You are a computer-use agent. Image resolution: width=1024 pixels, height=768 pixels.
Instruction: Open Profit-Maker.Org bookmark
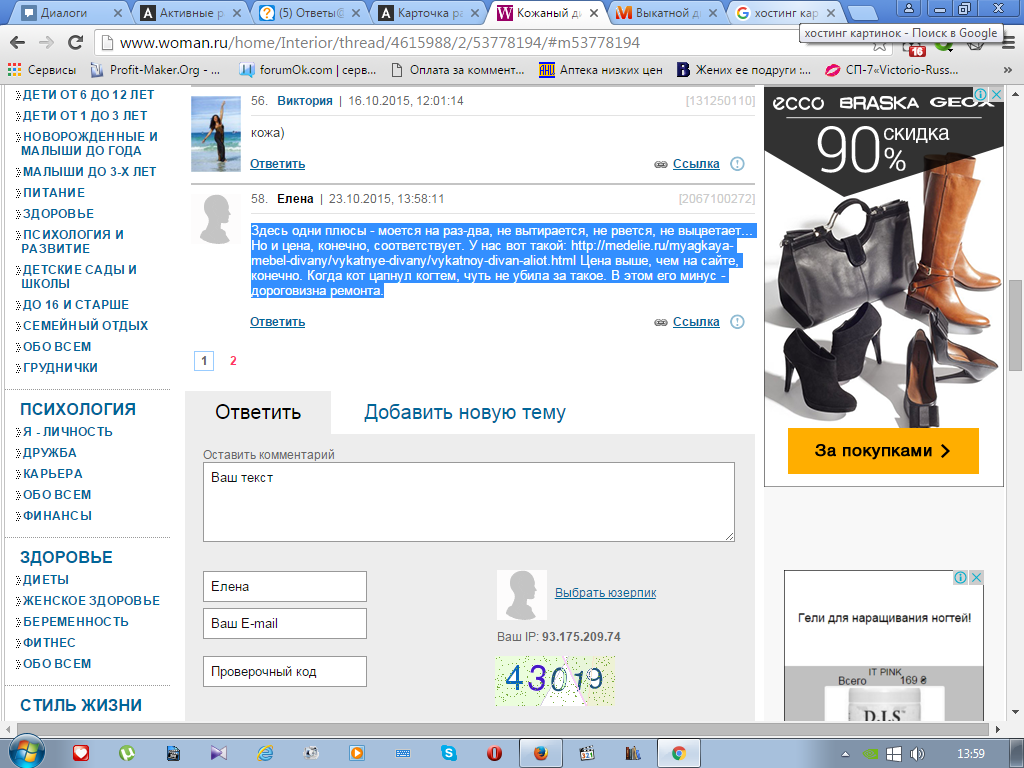click(157, 70)
